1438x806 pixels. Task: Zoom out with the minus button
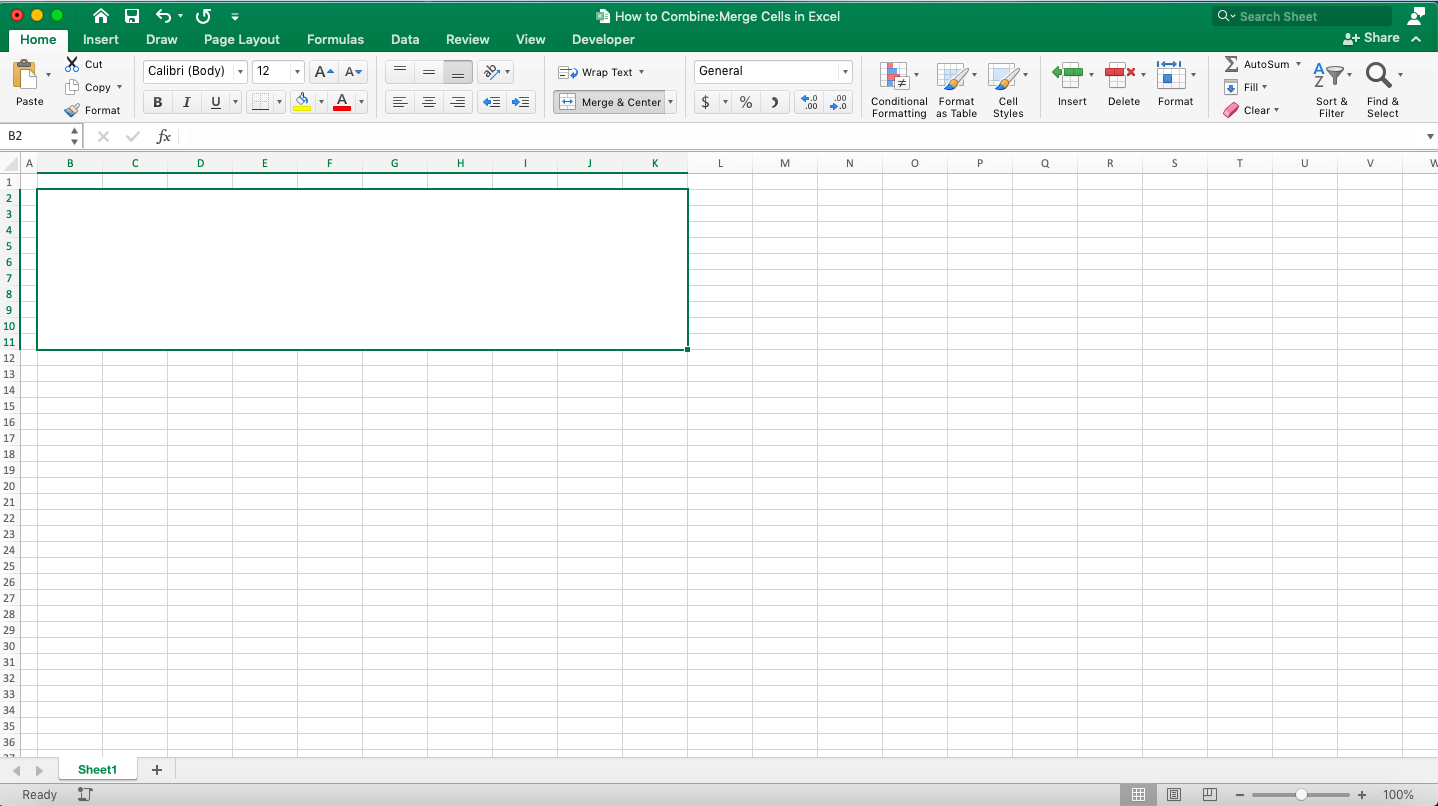point(1241,795)
